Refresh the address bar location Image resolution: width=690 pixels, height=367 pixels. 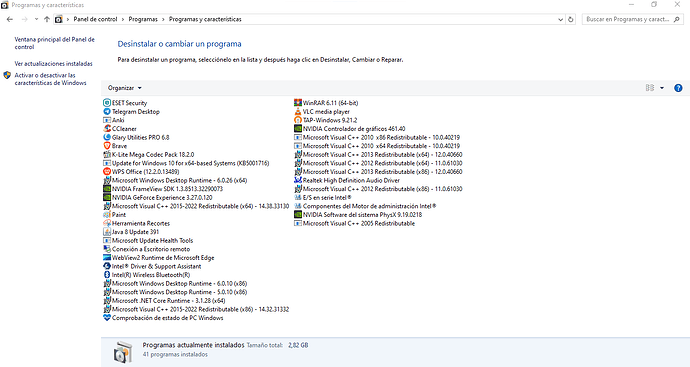tap(571, 19)
